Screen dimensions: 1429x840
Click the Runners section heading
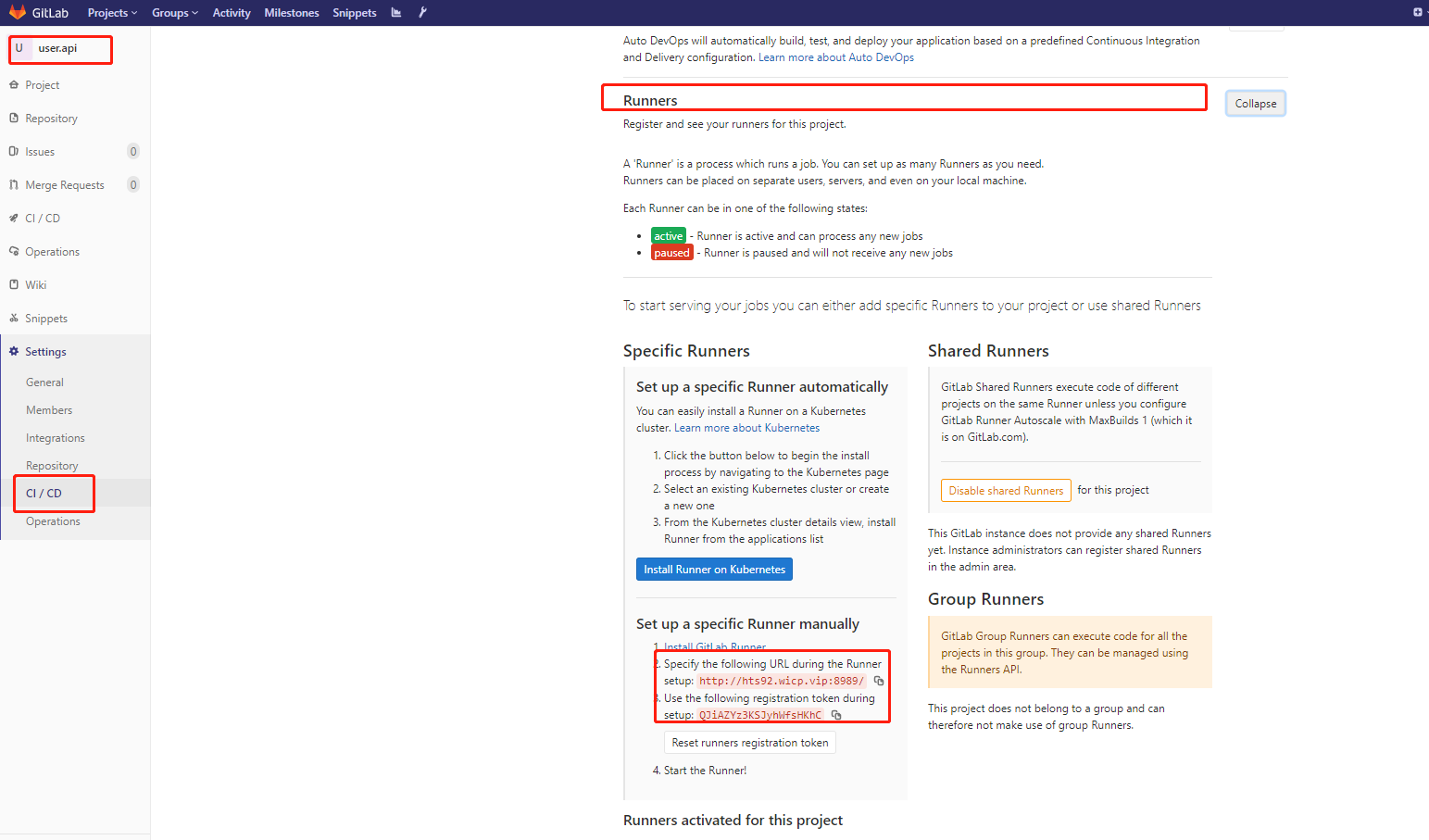coord(650,100)
